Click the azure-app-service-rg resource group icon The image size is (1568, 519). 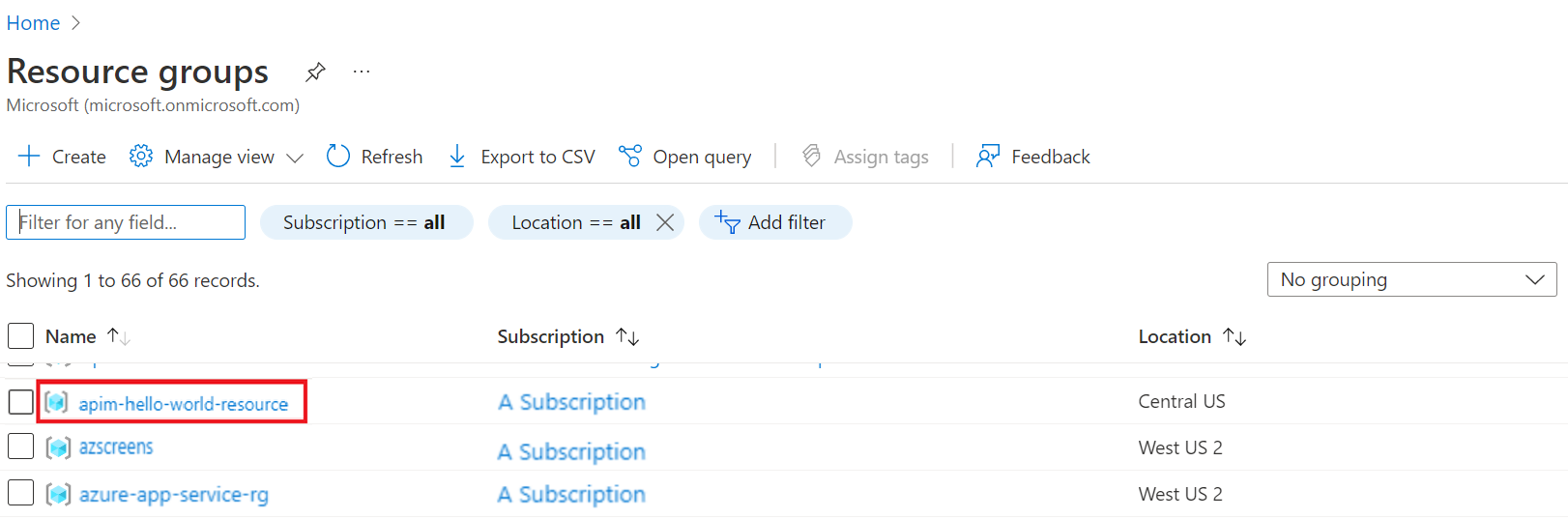click(x=58, y=494)
